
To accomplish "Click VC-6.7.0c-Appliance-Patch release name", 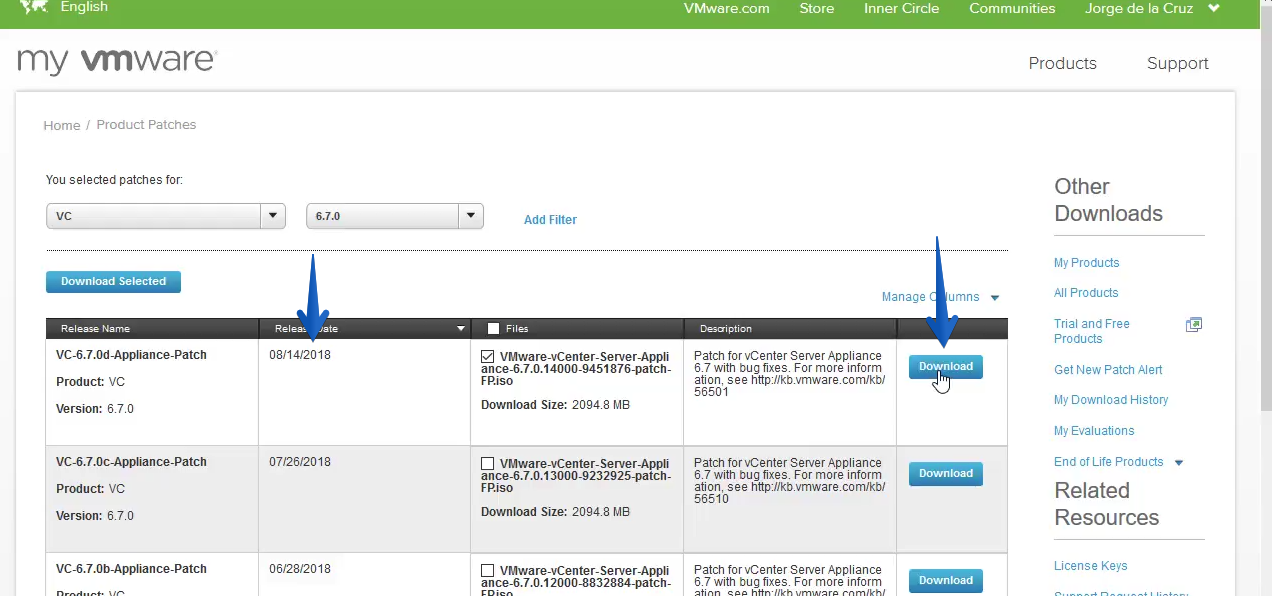I will coord(131,462).
